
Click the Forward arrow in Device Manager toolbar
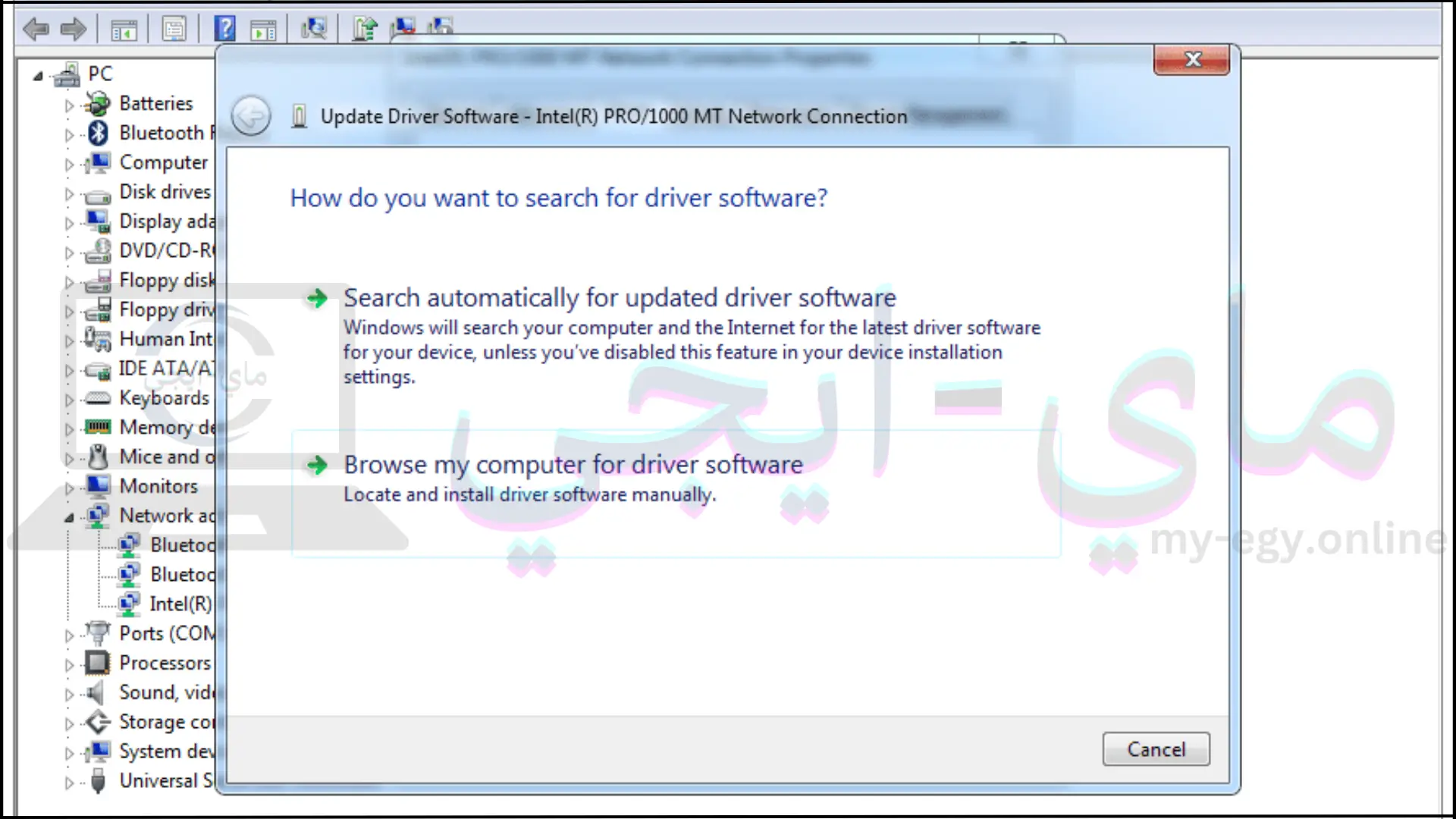[x=74, y=30]
